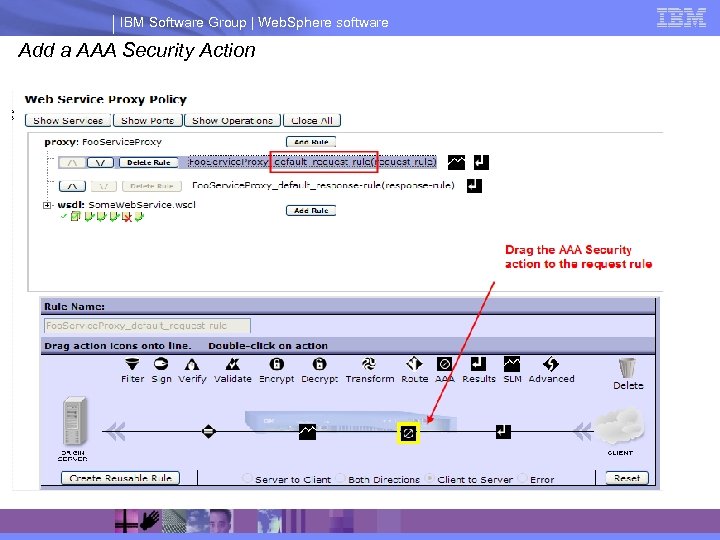This screenshot has width=720, height=540.
Task: Click the Delete trash can icon
Action: pyautogui.click(x=627, y=368)
